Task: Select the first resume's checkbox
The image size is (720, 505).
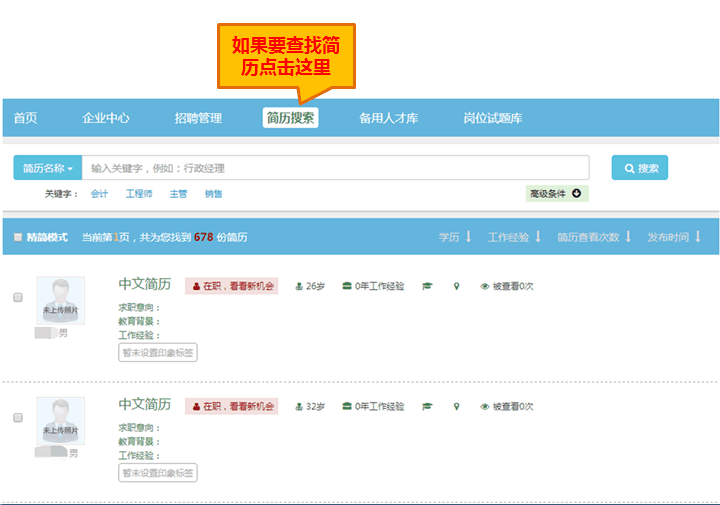Action: (x=18, y=297)
